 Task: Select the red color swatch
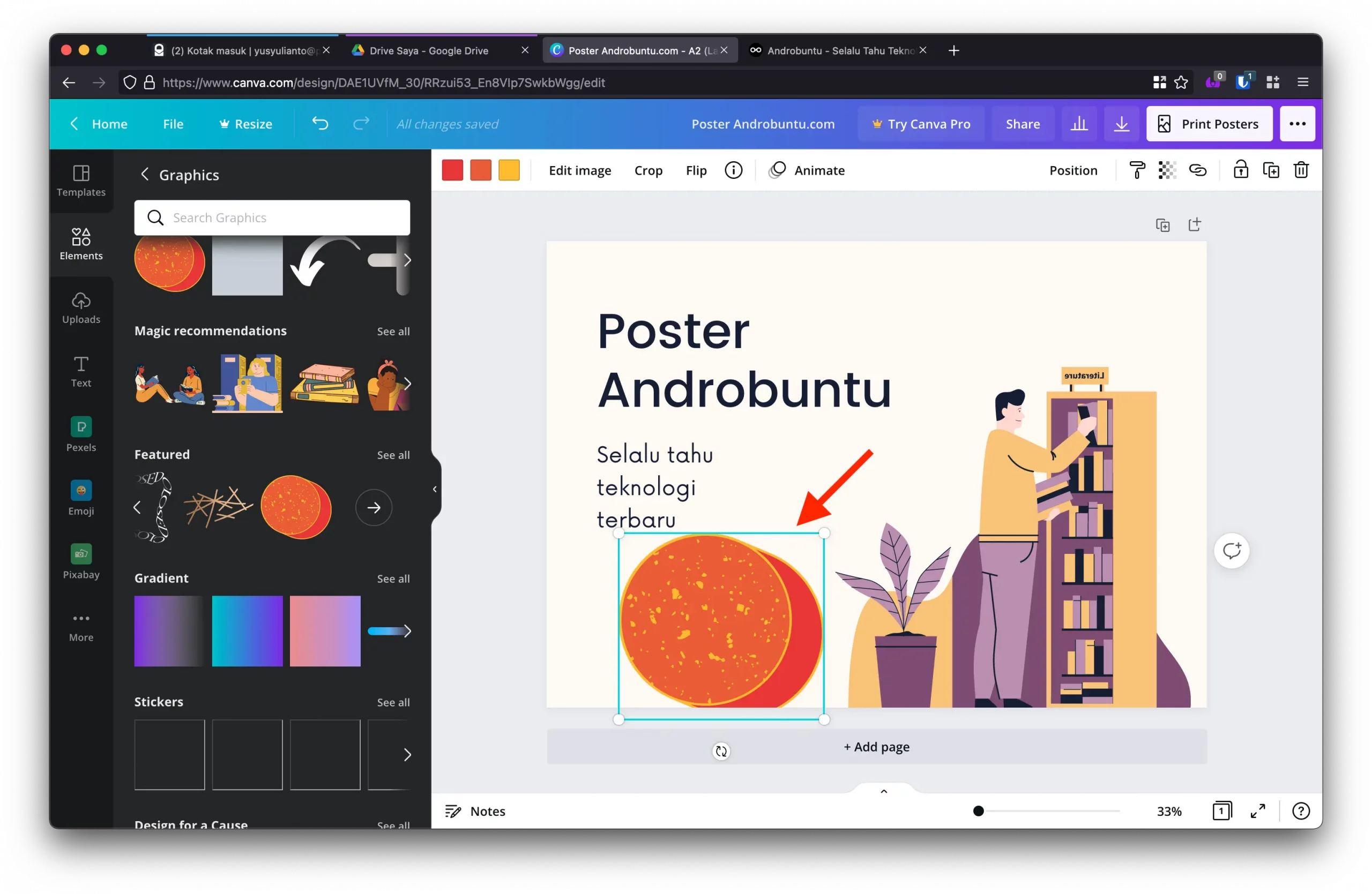pyautogui.click(x=452, y=170)
